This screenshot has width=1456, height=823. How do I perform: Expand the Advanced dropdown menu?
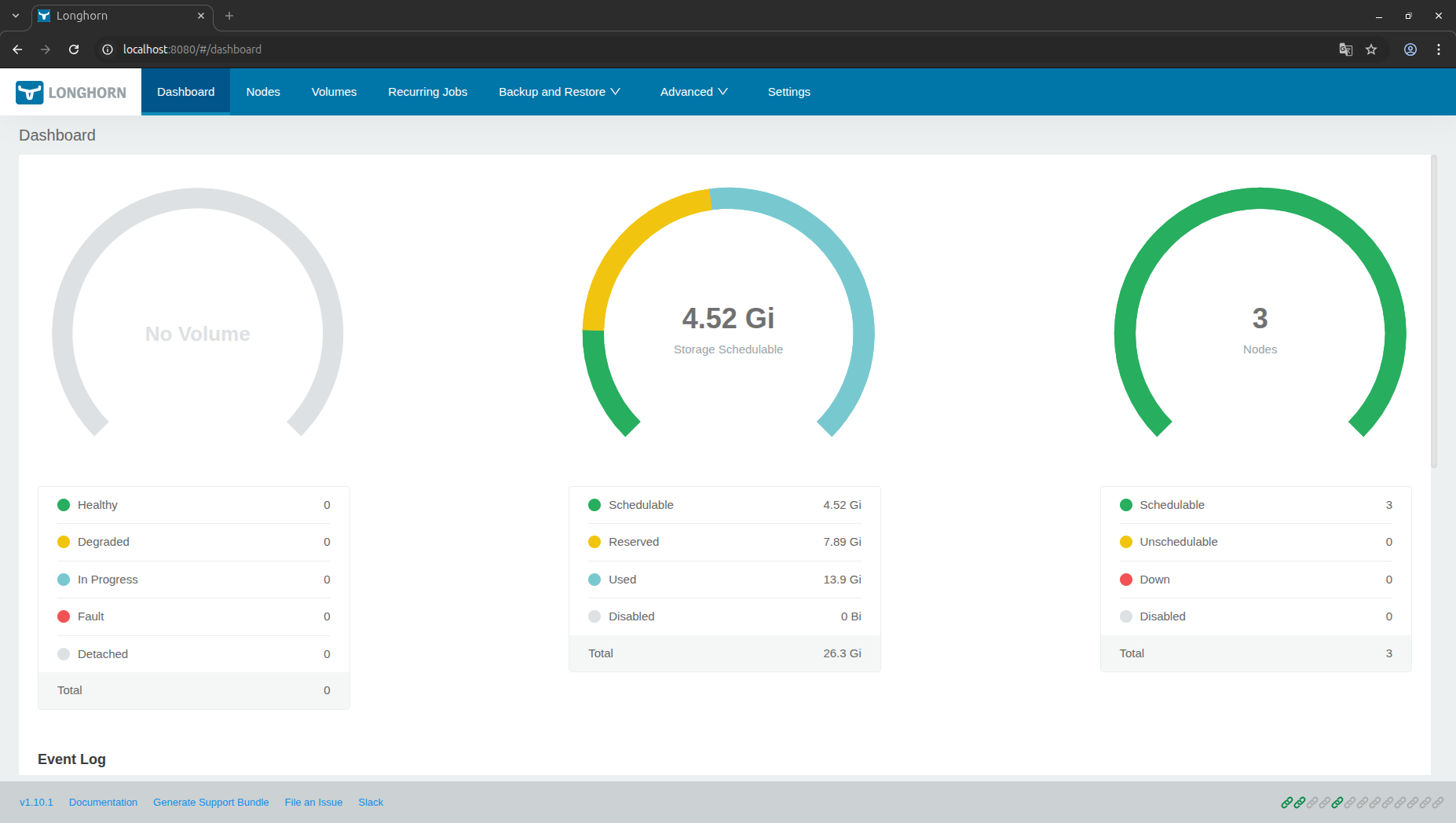693,92
